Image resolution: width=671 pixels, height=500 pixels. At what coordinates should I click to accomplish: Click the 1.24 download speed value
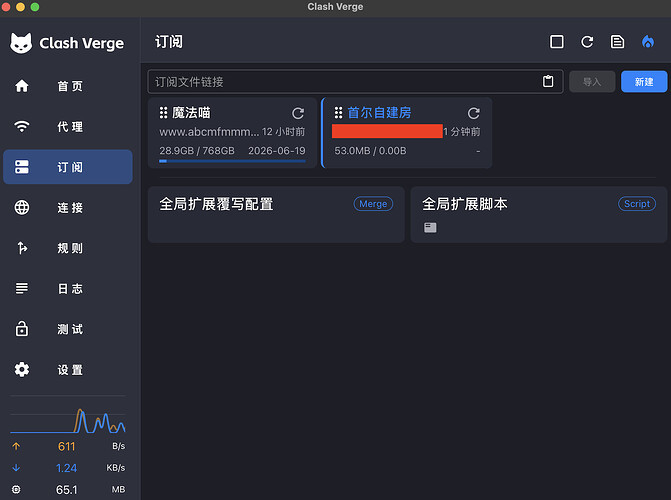(x=66, y=468)
